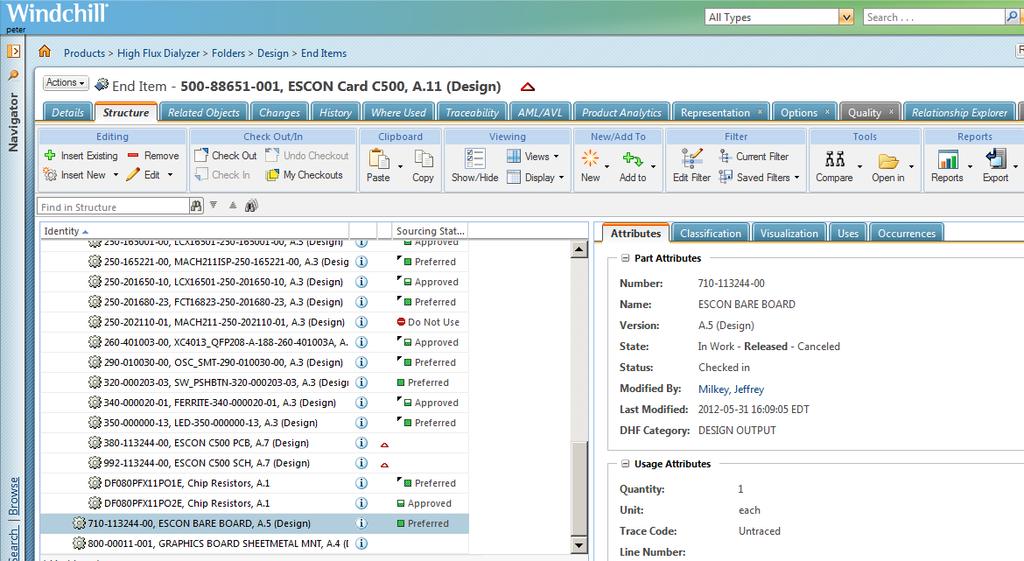Click info icon for 710-113244-00 row
Screen dimensions: 1024x561
point(361,523)
